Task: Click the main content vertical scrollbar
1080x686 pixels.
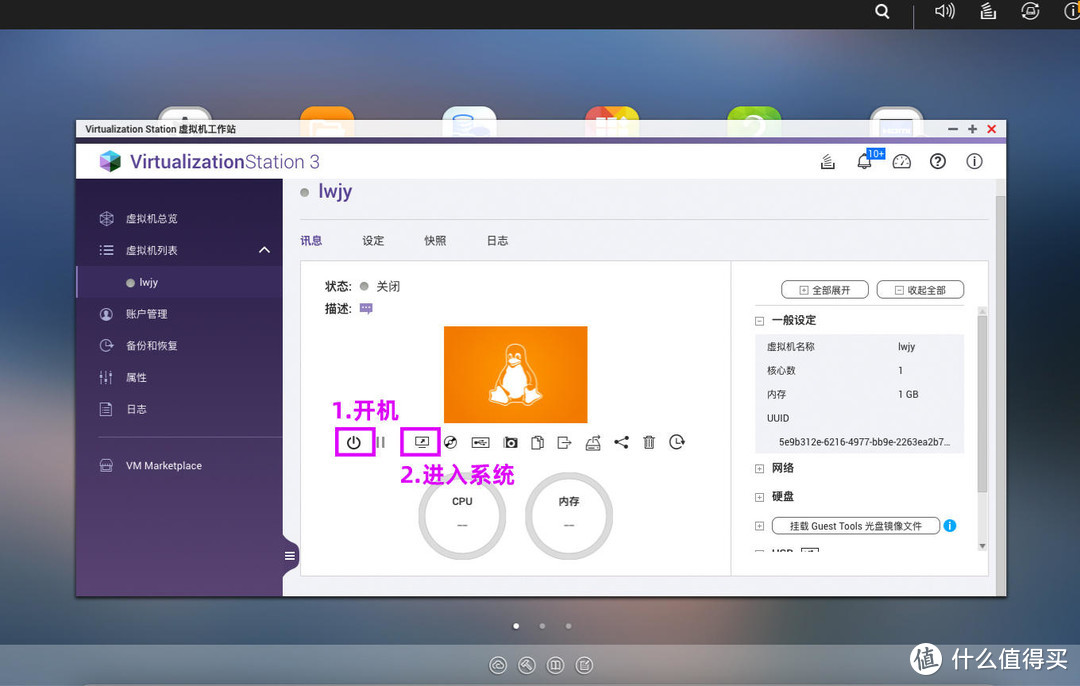Action: pos(1000,393)
